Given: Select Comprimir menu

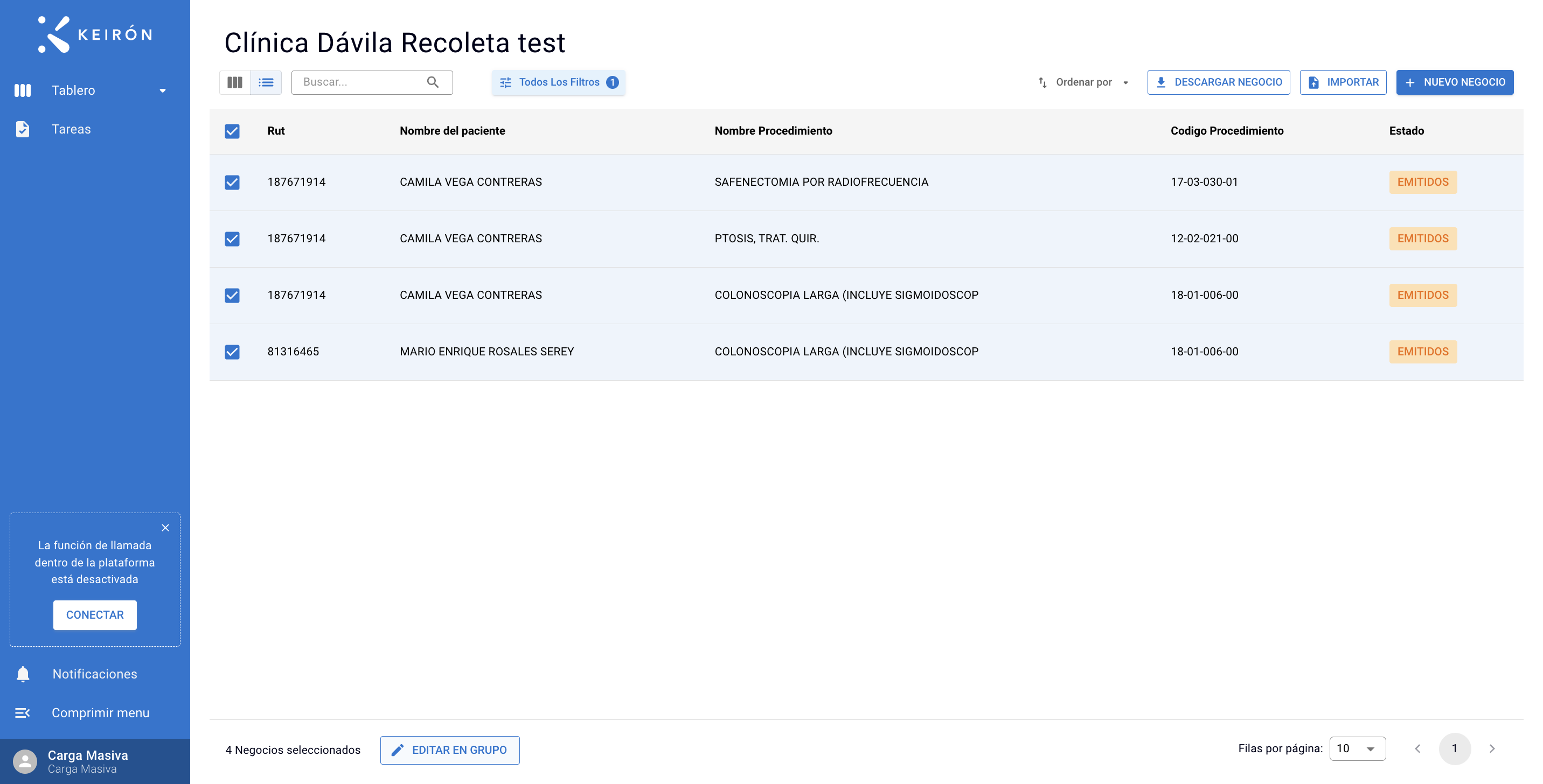Looking at the screenshot, I should (x=95, y=713).
